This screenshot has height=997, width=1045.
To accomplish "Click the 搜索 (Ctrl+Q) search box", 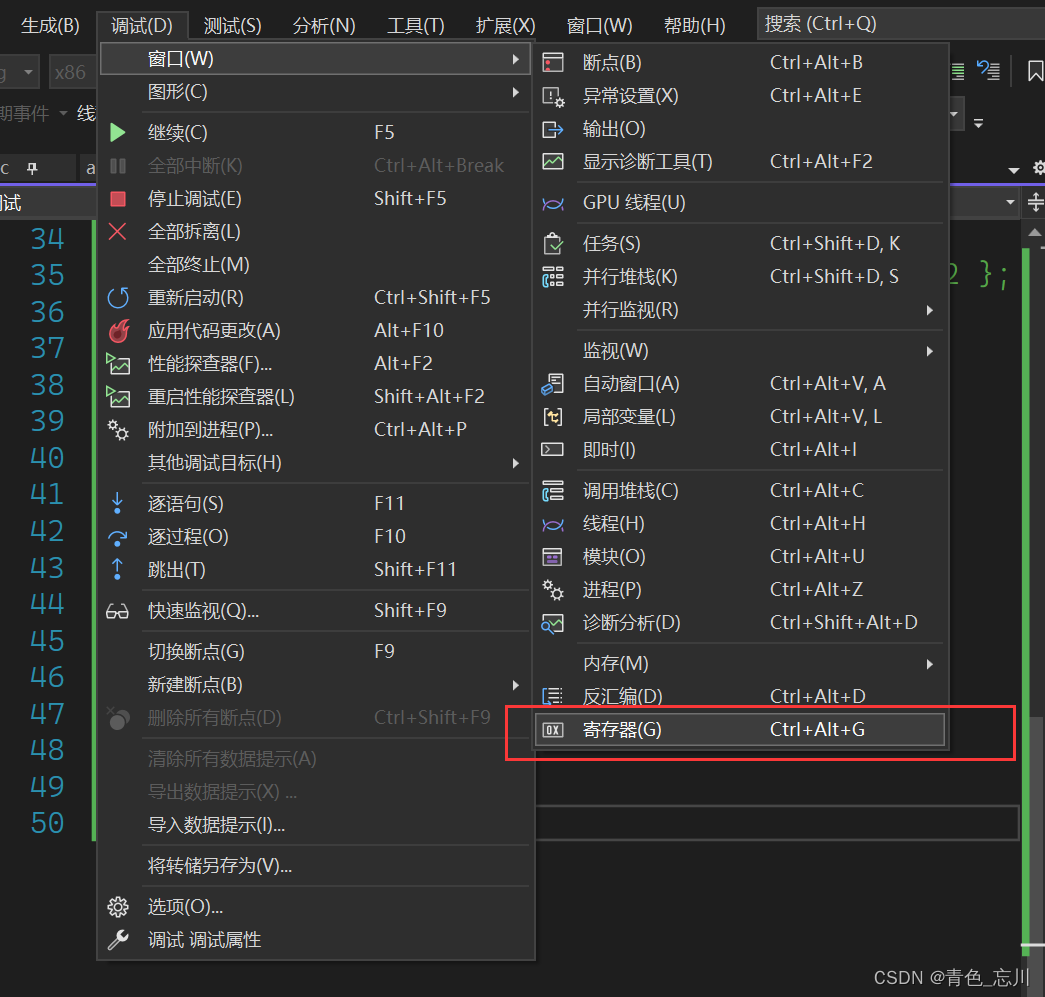I will [x=901, y=24].
